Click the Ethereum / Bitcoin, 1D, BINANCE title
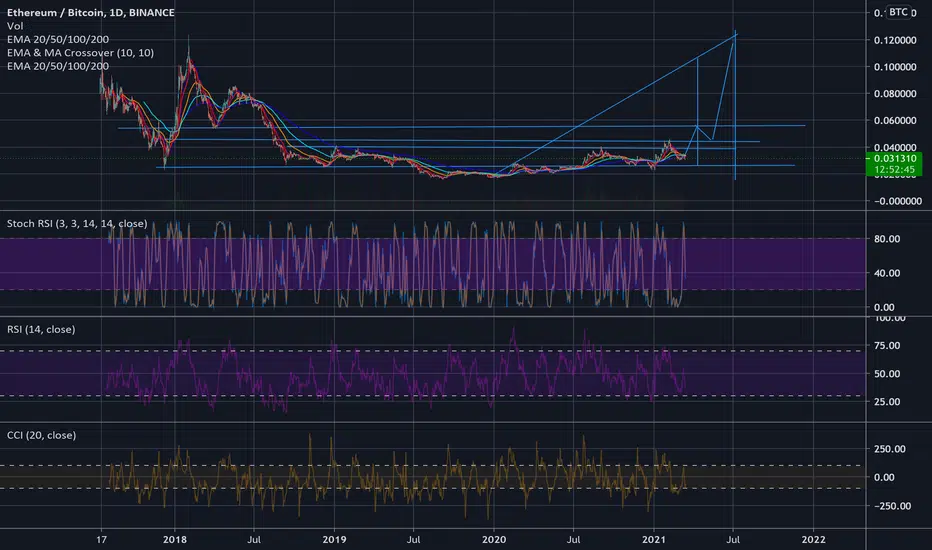Image resolution: width=932 pixels, height=550 pixels. [x=90, y=12]
